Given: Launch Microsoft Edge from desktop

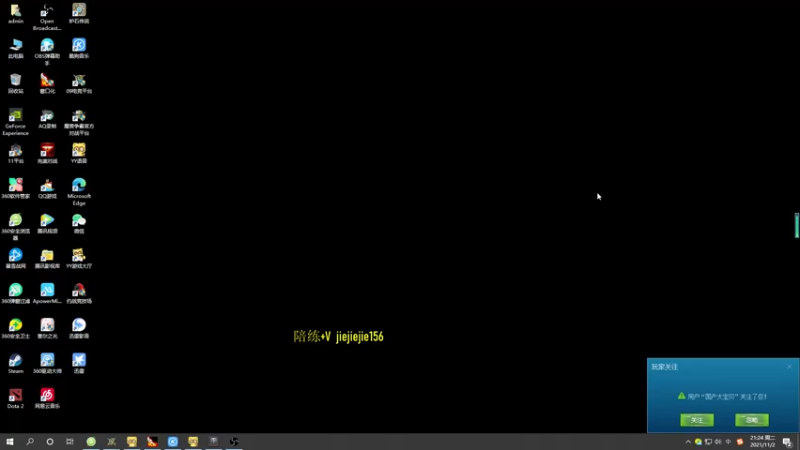Looking at the screenshot, I should (79, 192).
